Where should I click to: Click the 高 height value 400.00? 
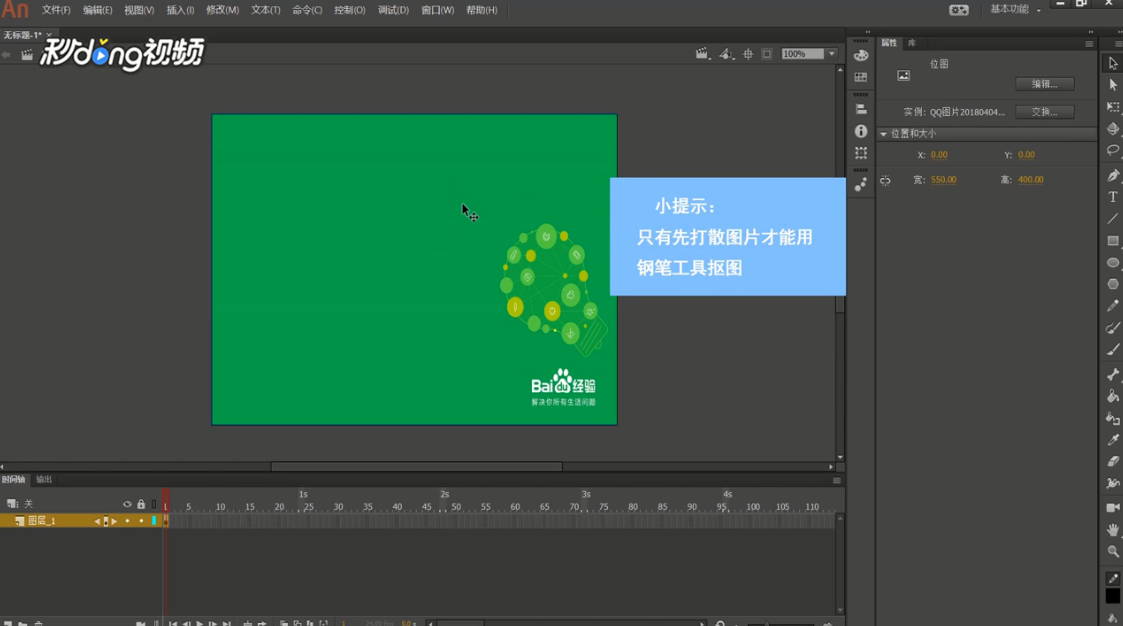click(x=1031, y=180)
